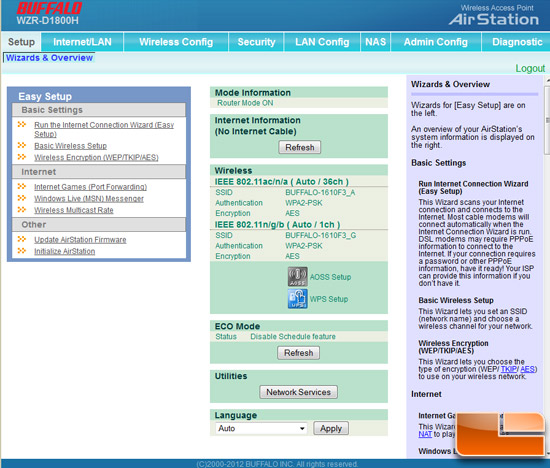Open the Internet/LAN tab
The width and height of the screenshot is (550, 468).
(x=82, y=42)
